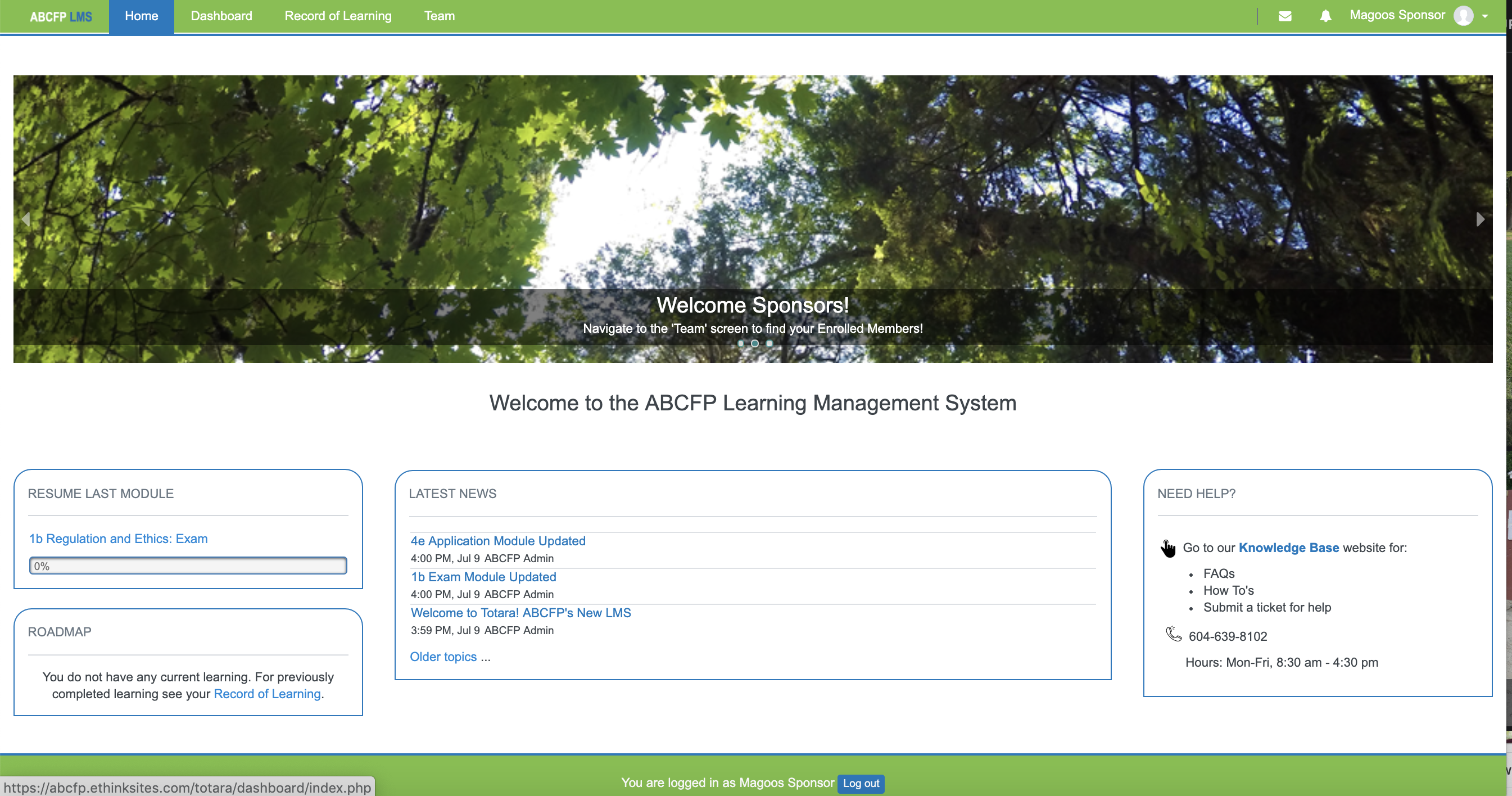Advance carousel with right arrow
Image resolution: width=1512 pixels, height=796 pixels.
pos(1480,219)
